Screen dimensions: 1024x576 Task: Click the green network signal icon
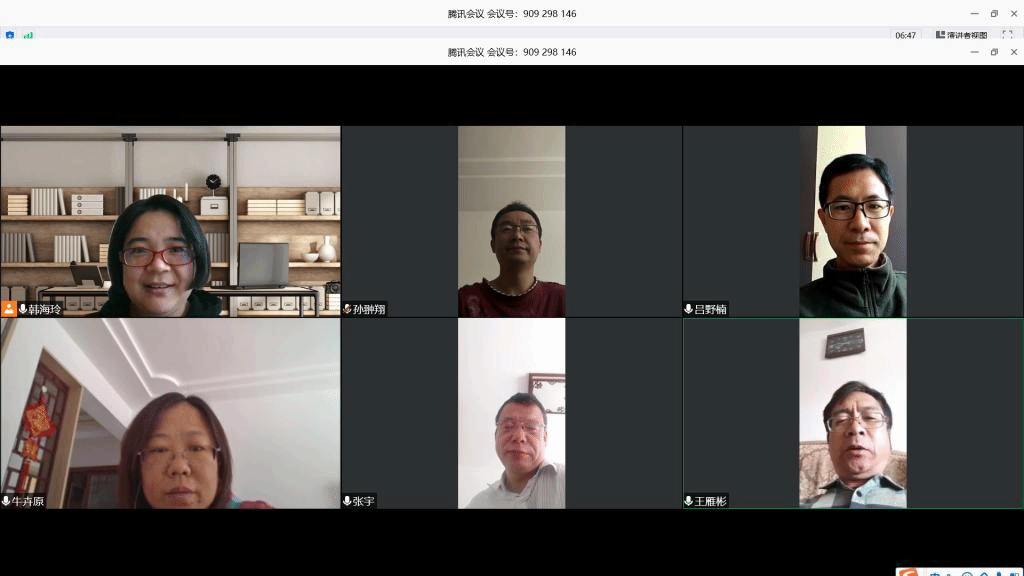[x=28, y=35]
